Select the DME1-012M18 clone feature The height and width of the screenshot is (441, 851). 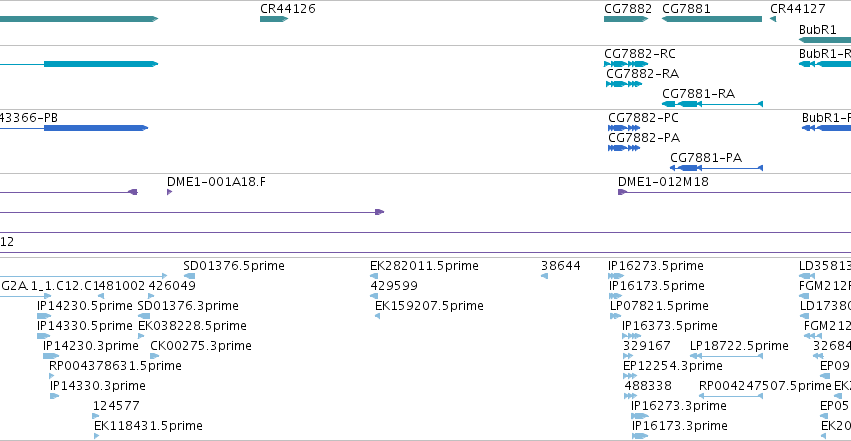[734, 191]
